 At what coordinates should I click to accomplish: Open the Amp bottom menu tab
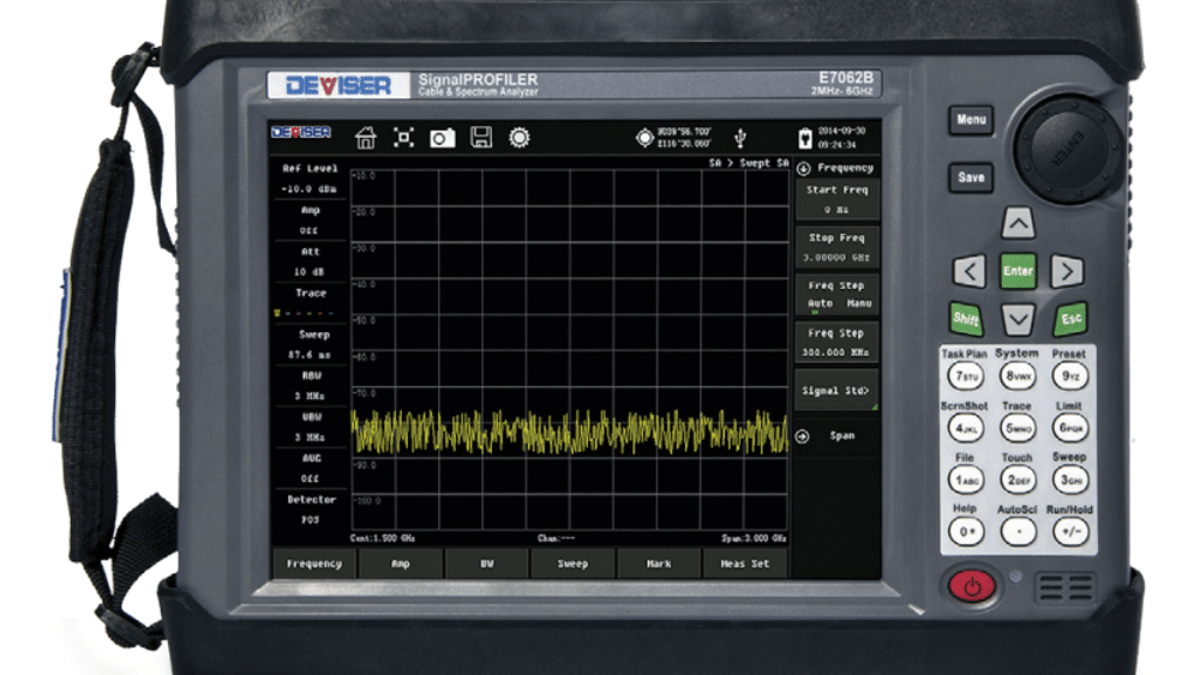point(400,564)
